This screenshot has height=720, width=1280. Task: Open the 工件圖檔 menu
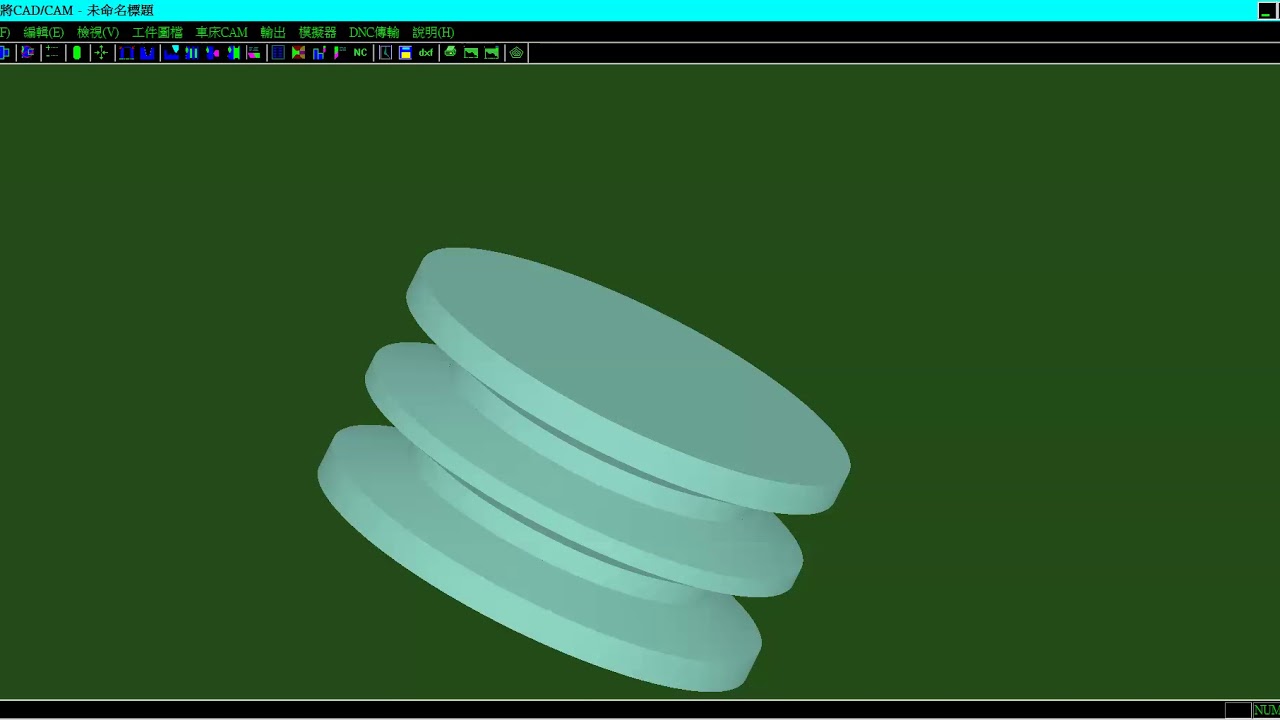click(157, 32)
